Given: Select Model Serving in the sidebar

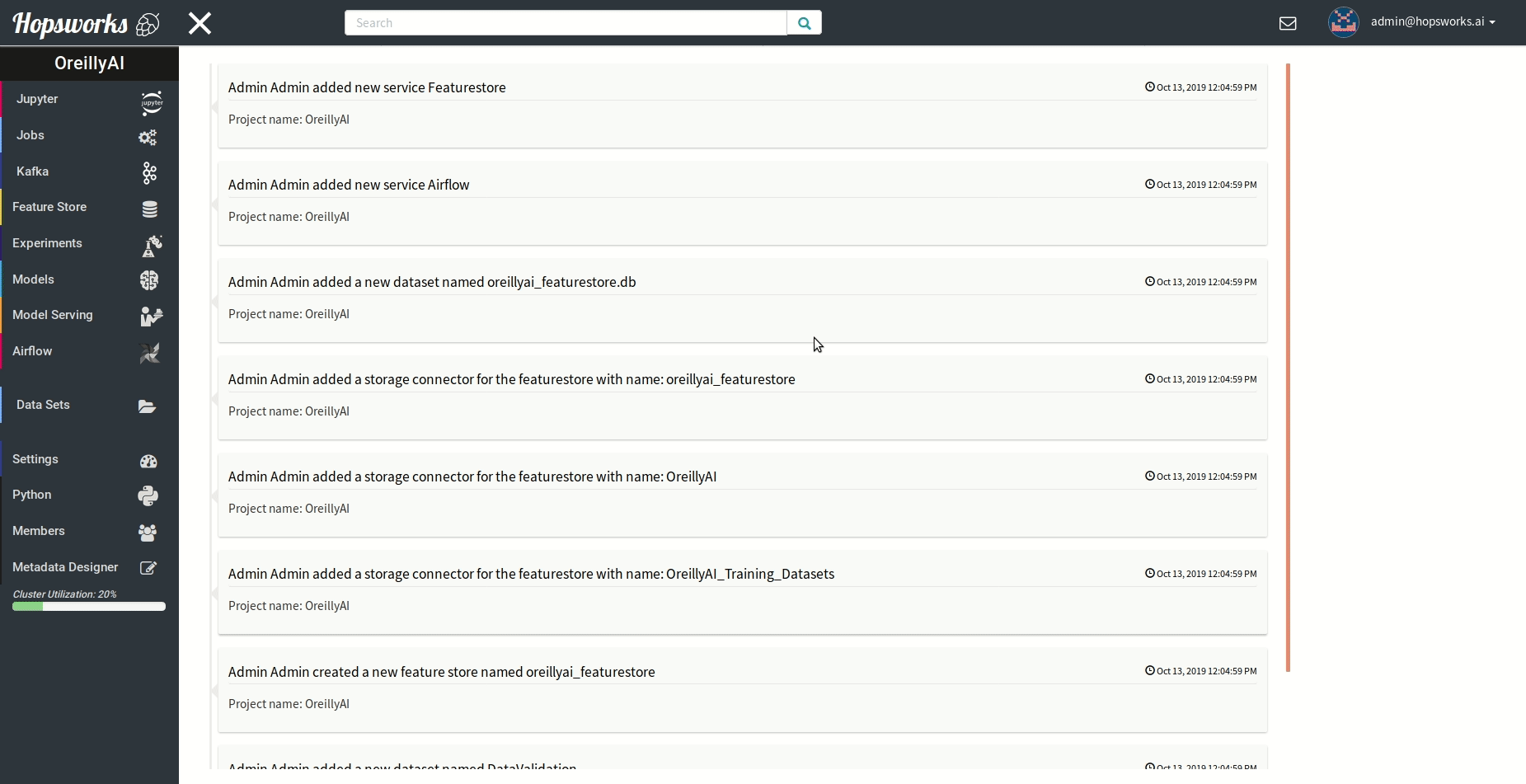Looking at the screenshot, I should click(x=53, y=315).
